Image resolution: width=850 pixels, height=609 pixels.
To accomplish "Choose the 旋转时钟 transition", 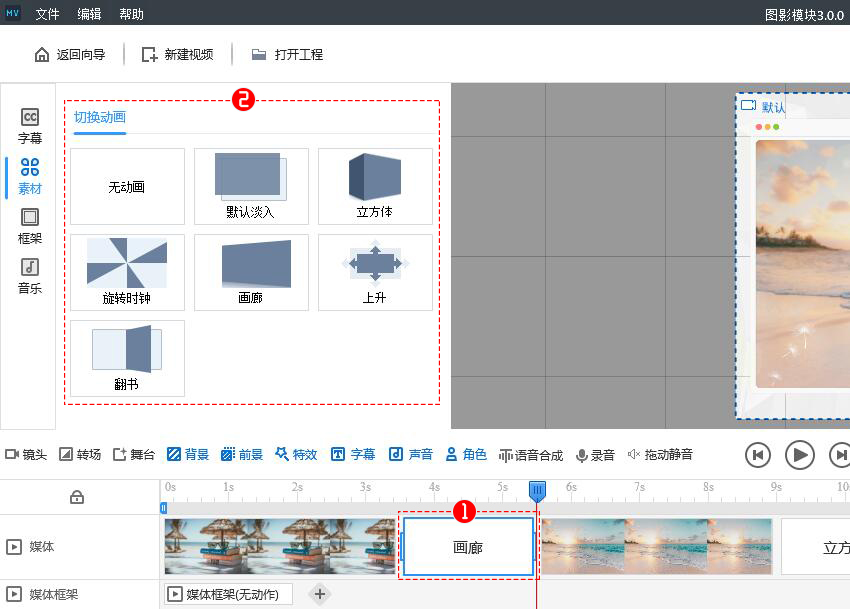I will click(127, 272).
